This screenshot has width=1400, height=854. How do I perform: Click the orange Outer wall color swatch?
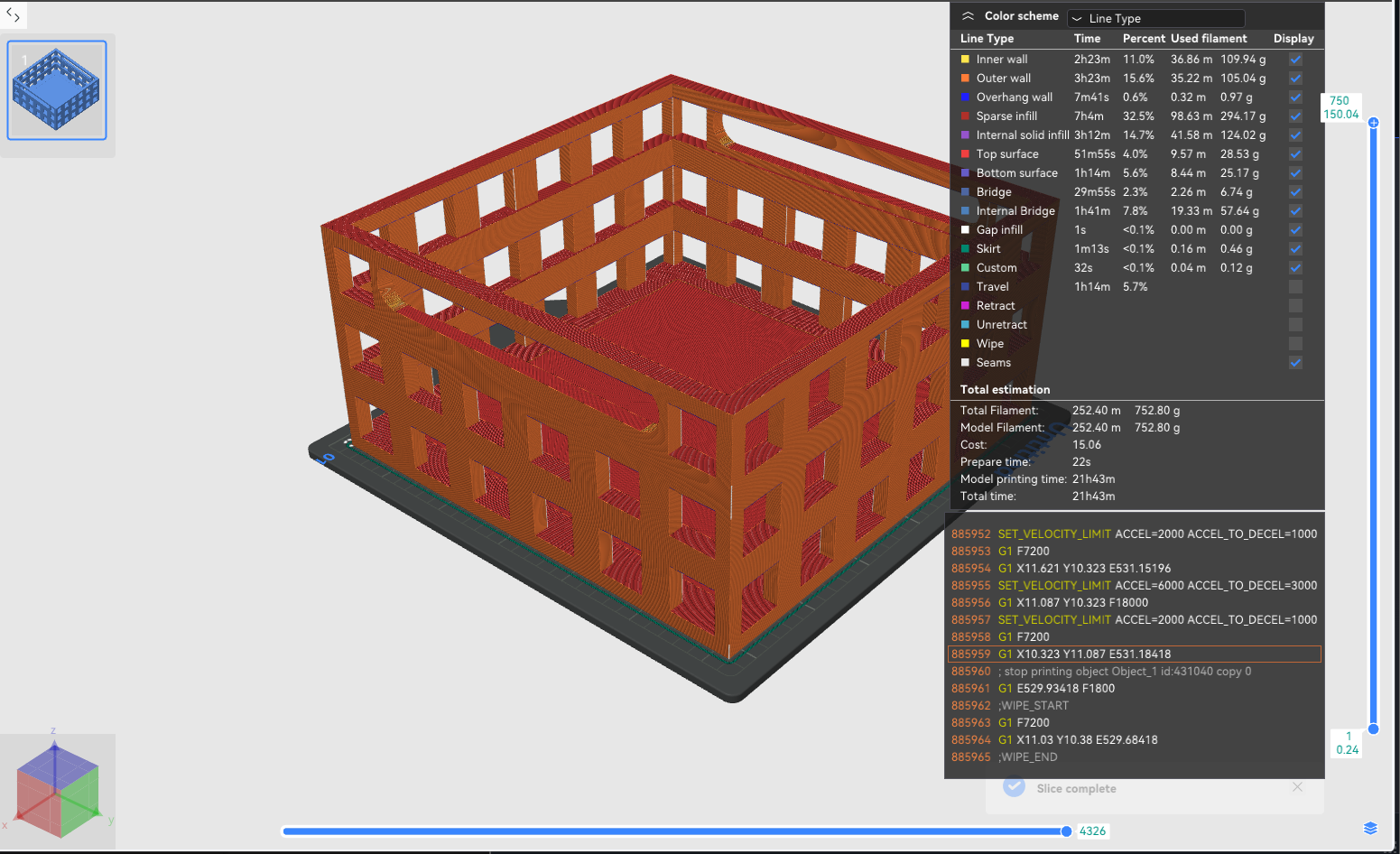click(x=965, y=79)
